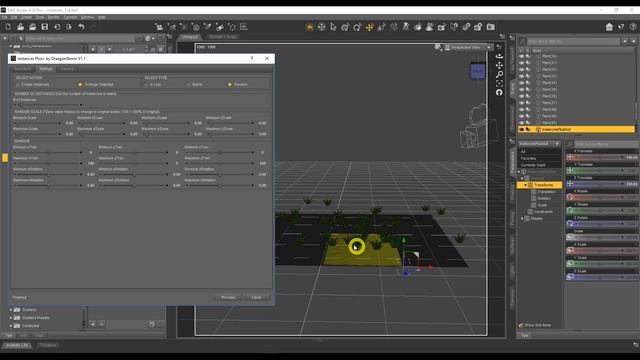Switch to the aniMate Lite tab
640x360 pixels.
(x=17, y=345)
